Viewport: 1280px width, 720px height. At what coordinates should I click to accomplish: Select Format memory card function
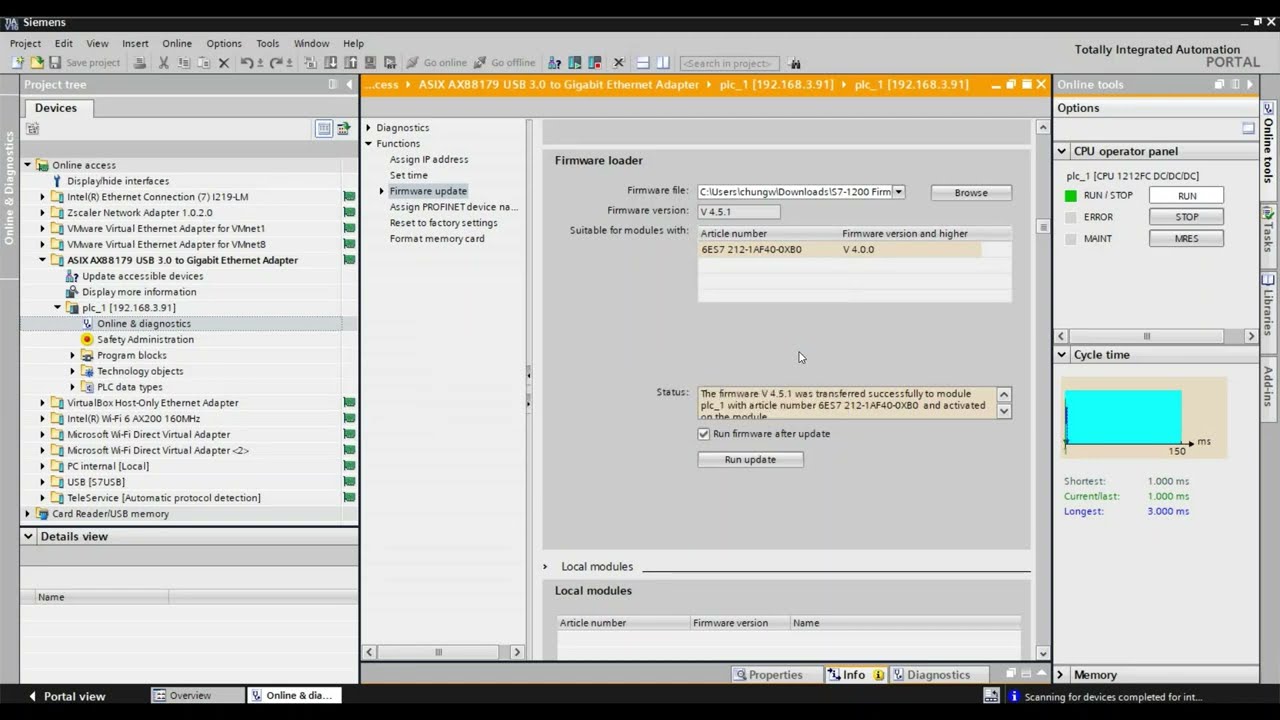[437, 239]
